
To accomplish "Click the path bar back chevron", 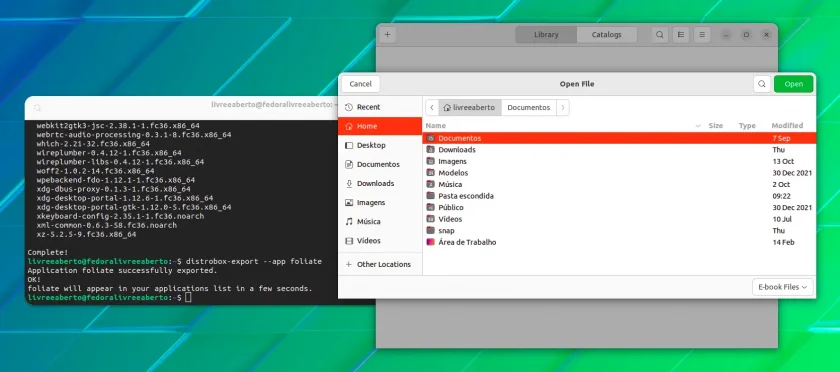I will [432, 108].
